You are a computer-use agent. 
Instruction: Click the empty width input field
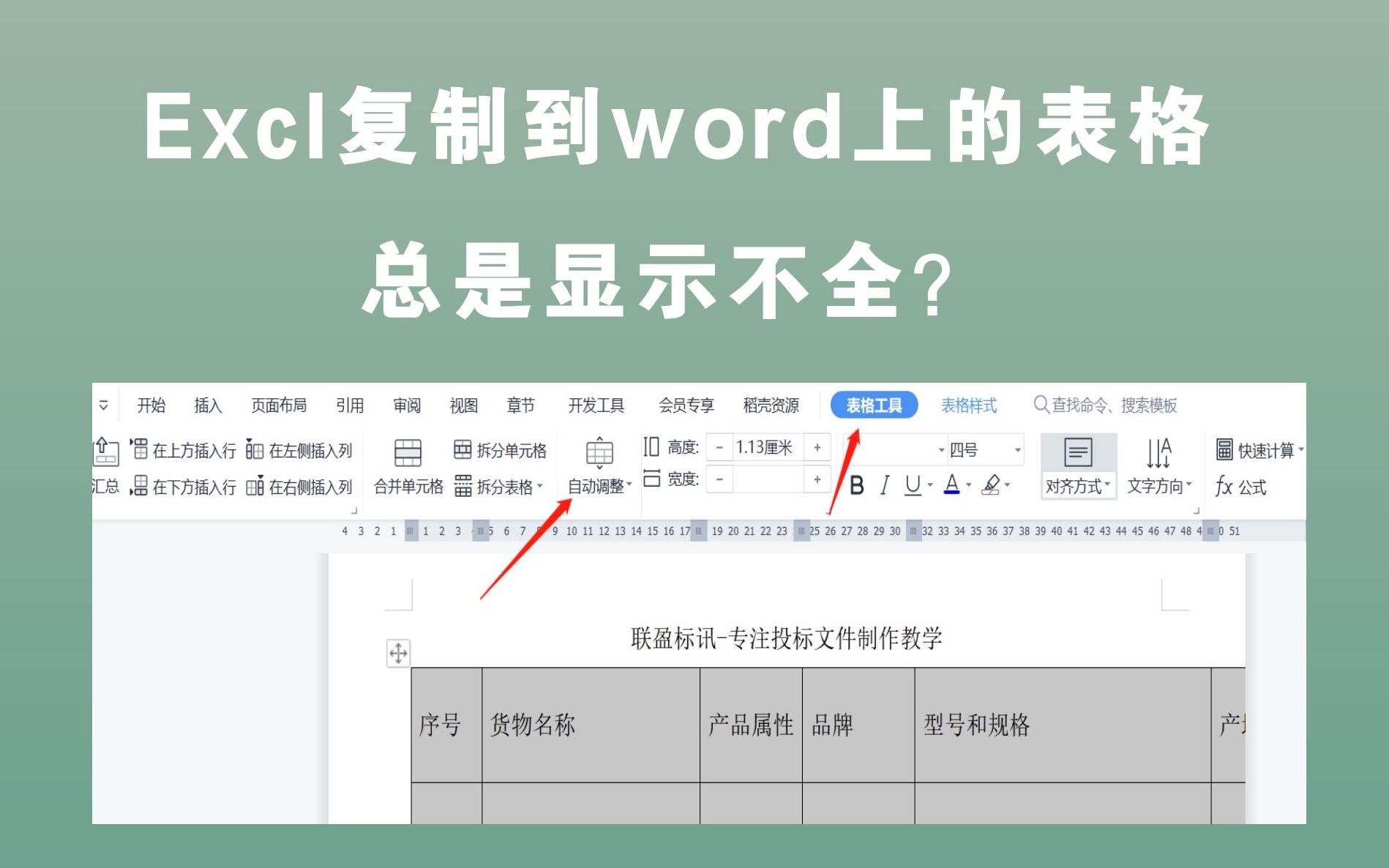(x=768, y=479)
